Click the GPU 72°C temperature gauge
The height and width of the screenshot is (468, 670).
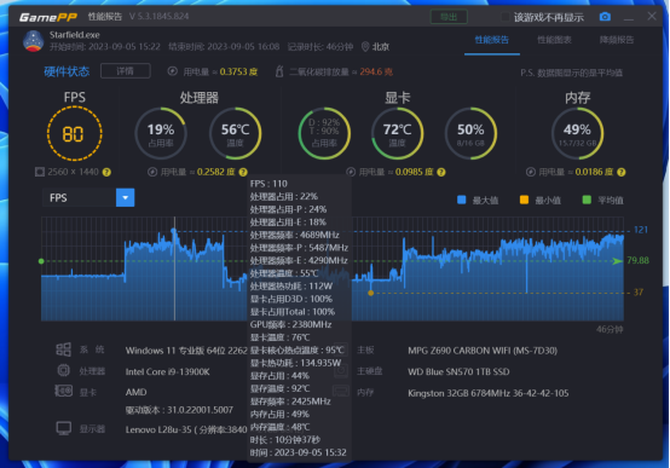[397, 133]
